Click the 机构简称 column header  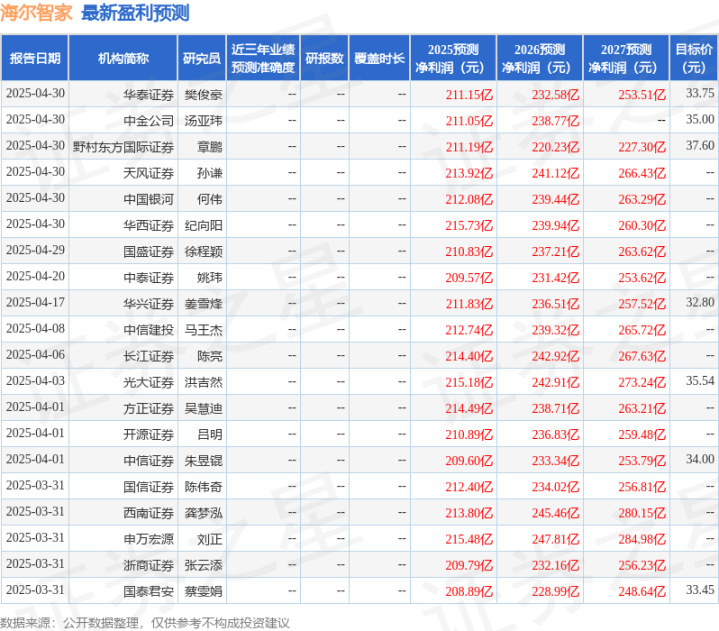(123, 58)
